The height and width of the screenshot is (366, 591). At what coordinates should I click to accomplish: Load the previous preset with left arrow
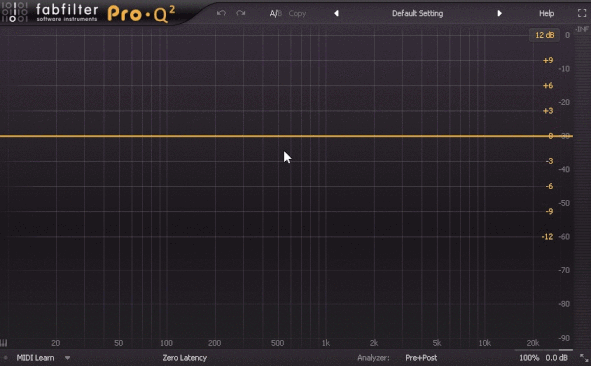click(336, 13)
